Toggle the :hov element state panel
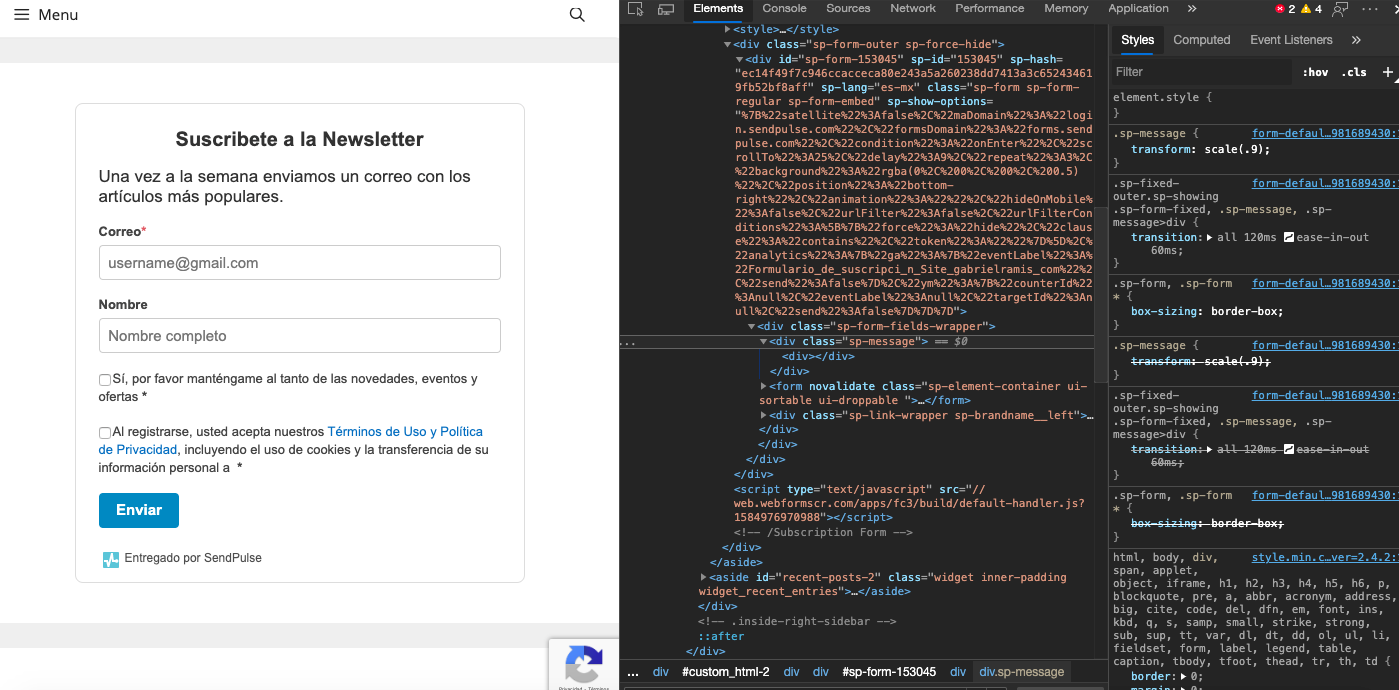Image resolution: width=1399 pixels, height=690 pixels. pos(1315,72)
